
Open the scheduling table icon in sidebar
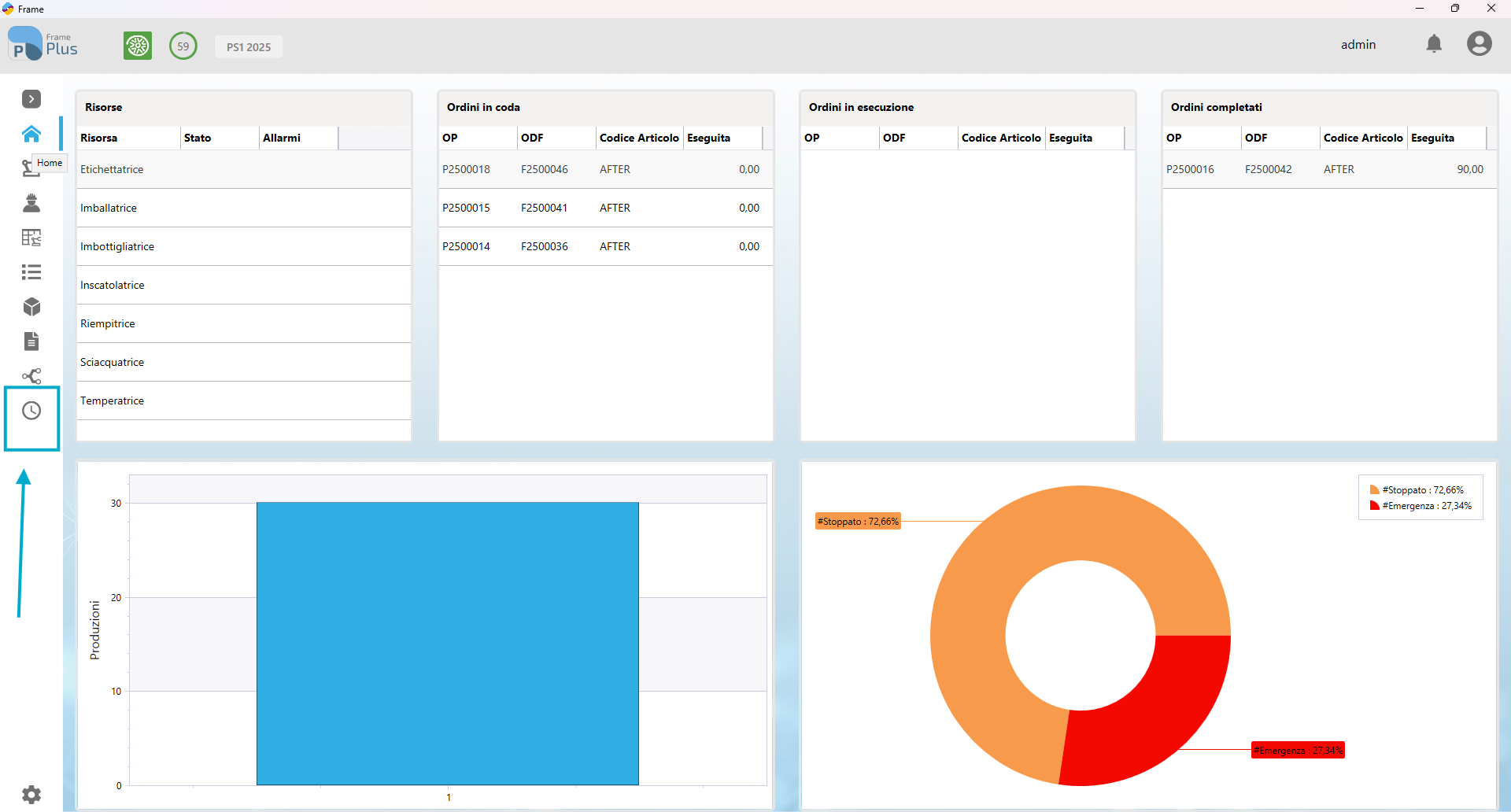(31, 238)
